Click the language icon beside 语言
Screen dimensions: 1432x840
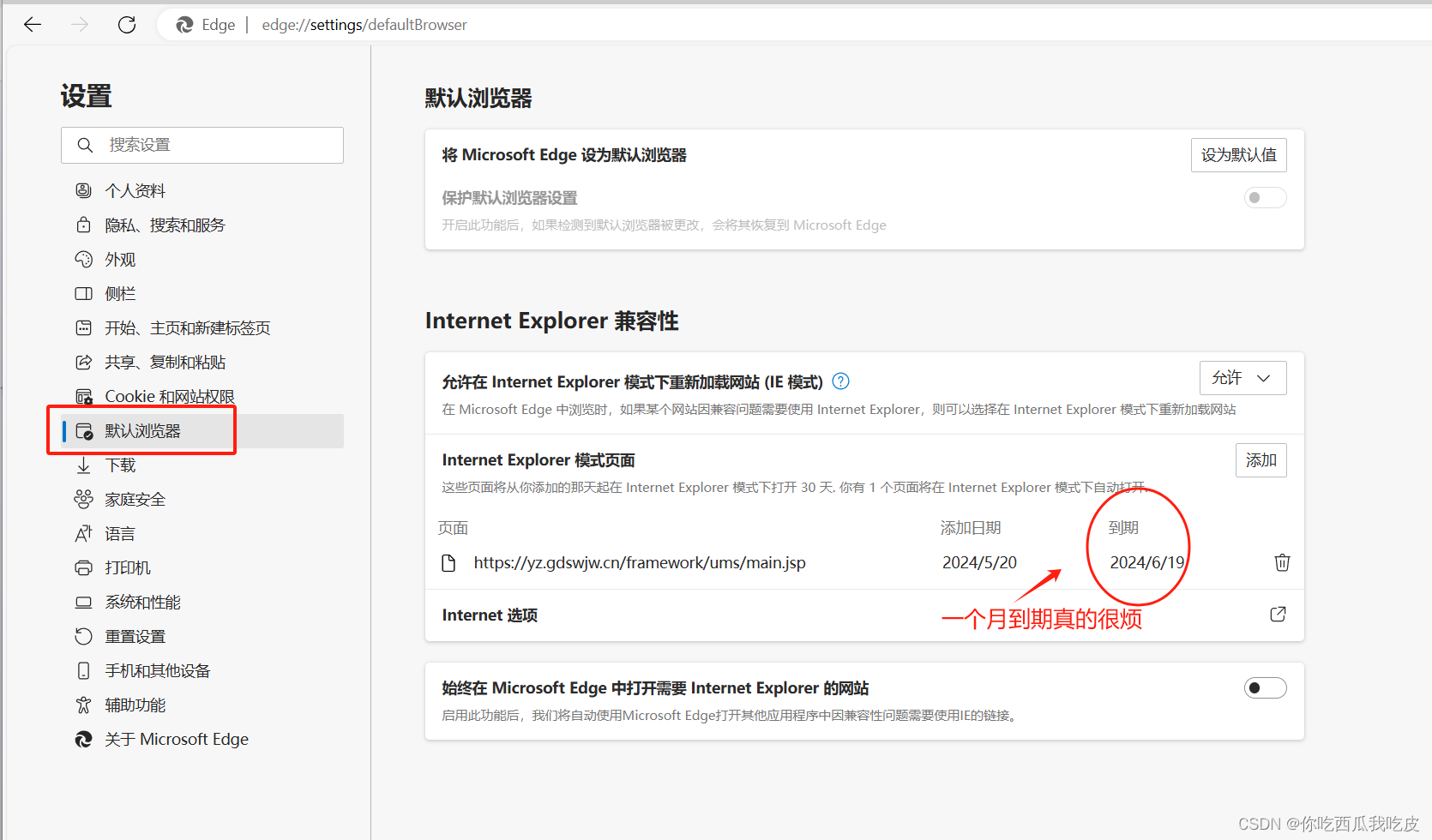(x=83, y=533)
